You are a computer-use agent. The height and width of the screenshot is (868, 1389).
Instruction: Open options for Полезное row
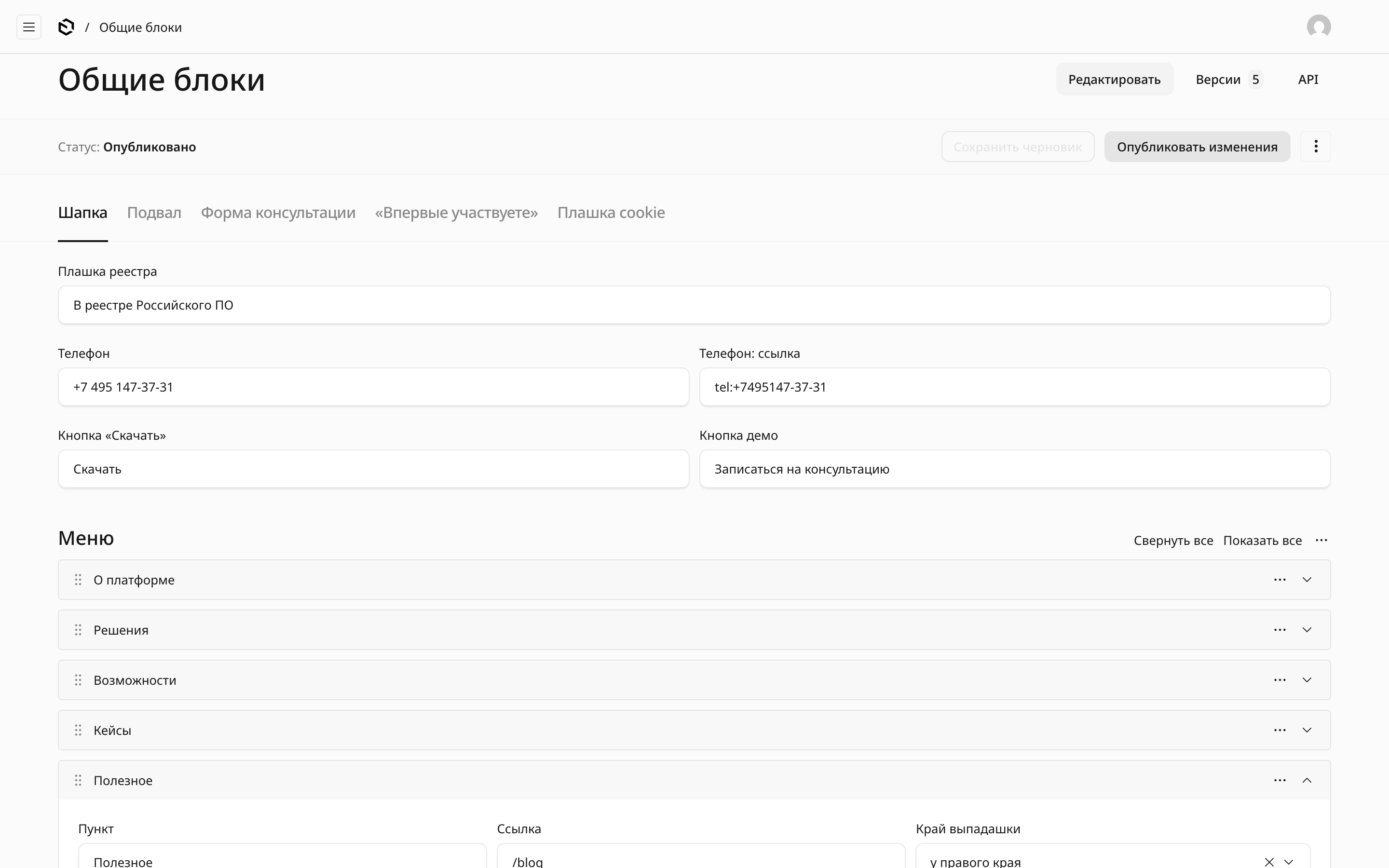(x=1280, y=780)
